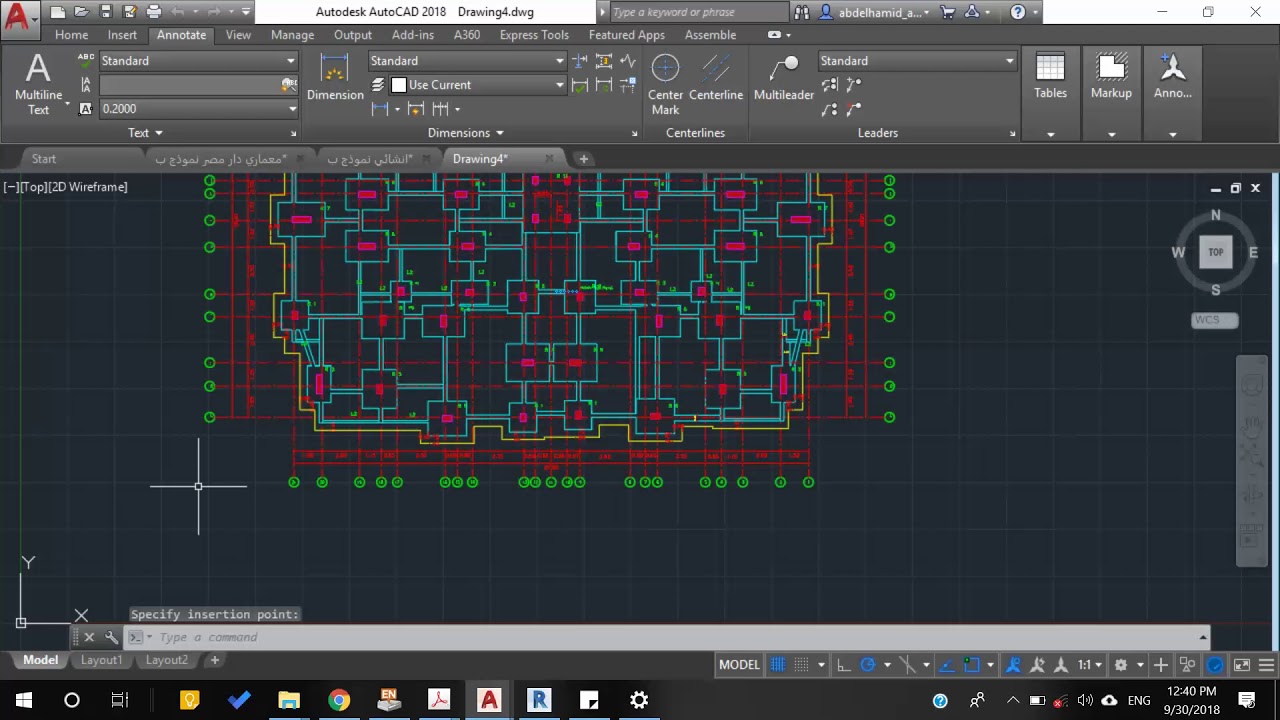
Task: Toggle Snap mode in status bar
Action: pos(801,665)
